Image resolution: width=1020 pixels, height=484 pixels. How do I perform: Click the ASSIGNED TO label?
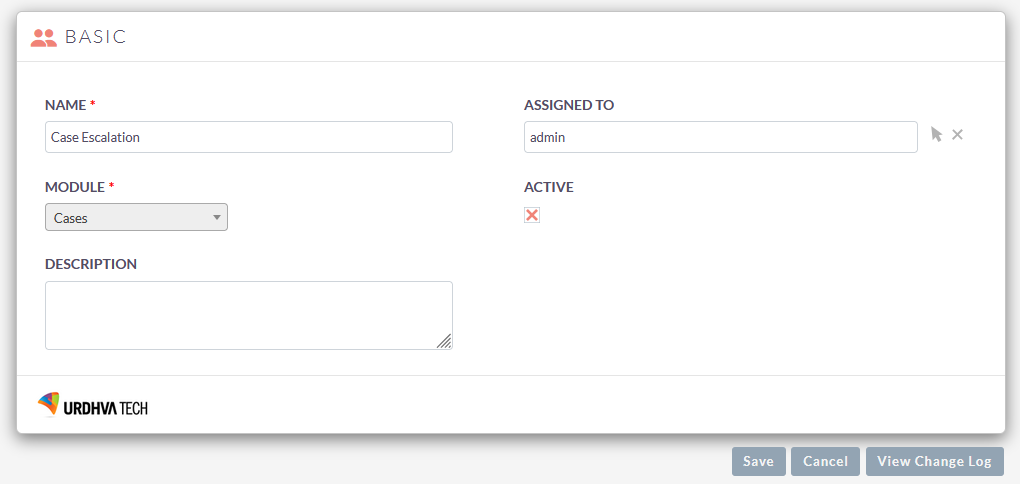(x=569, y=105)
